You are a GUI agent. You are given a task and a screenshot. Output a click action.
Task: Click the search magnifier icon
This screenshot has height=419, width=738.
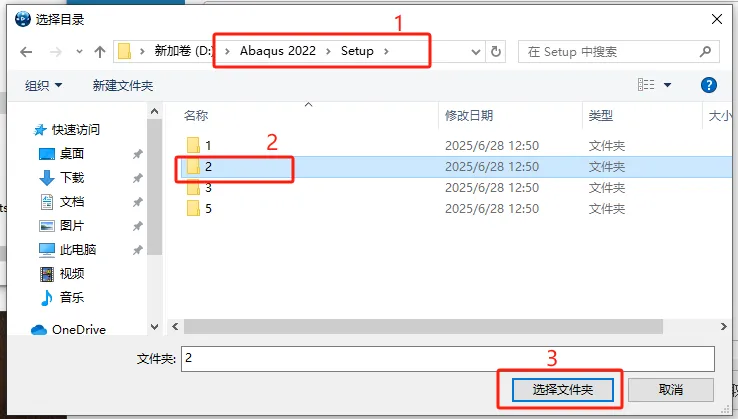pos(705,51)
